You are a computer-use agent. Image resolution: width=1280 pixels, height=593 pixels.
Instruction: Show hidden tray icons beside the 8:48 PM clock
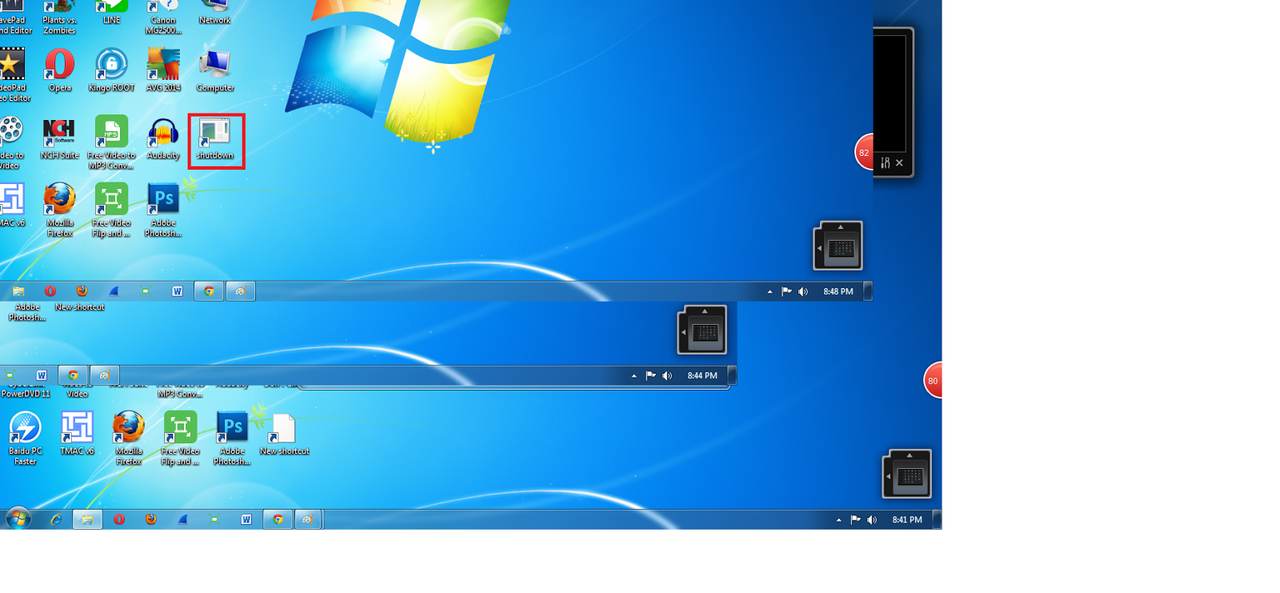[770, 292]
